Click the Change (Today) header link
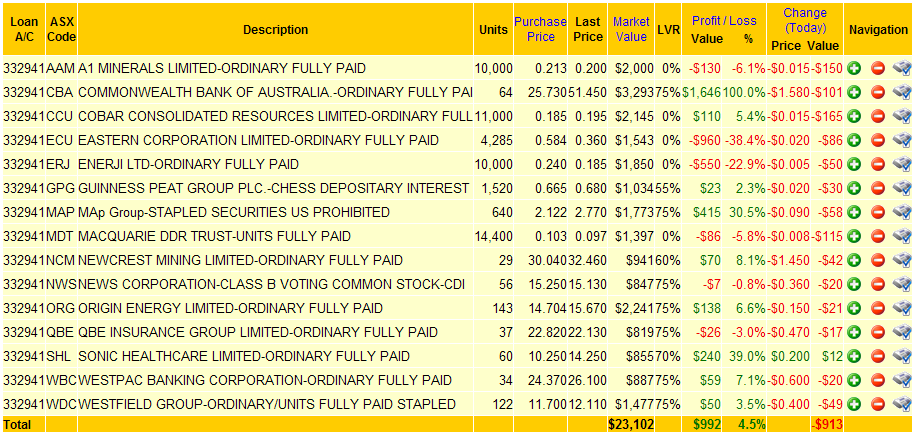This screenshot has height=436, width=916. (x=805, y=20)
